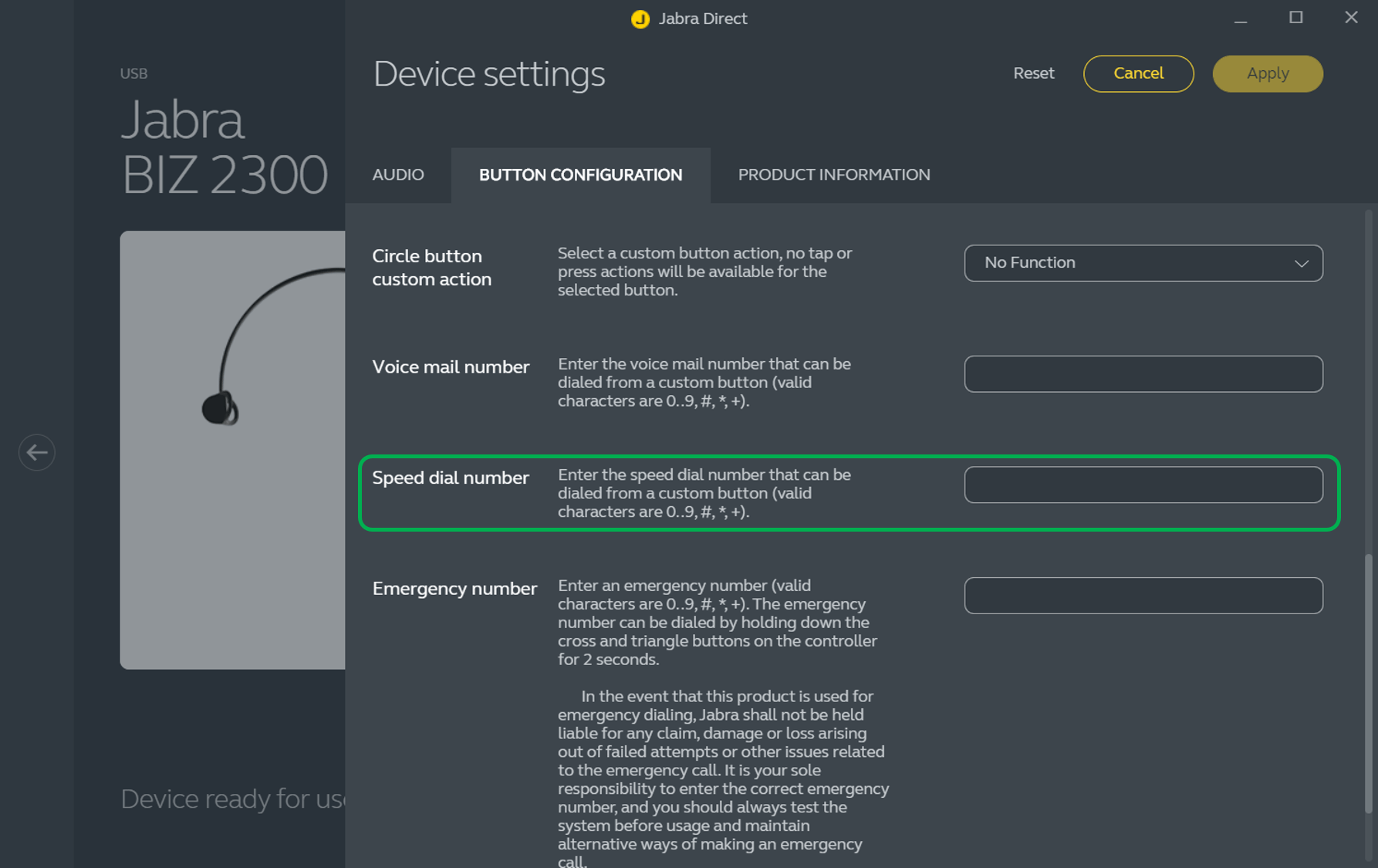Open the Circle button custom action dropdown
The height and width of the screenshot is (868, 1378).
[x=1142, y=263]
